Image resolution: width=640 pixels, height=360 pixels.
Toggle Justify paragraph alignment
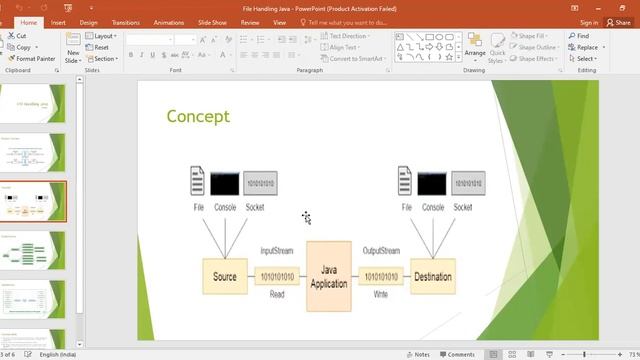[277, 55]
